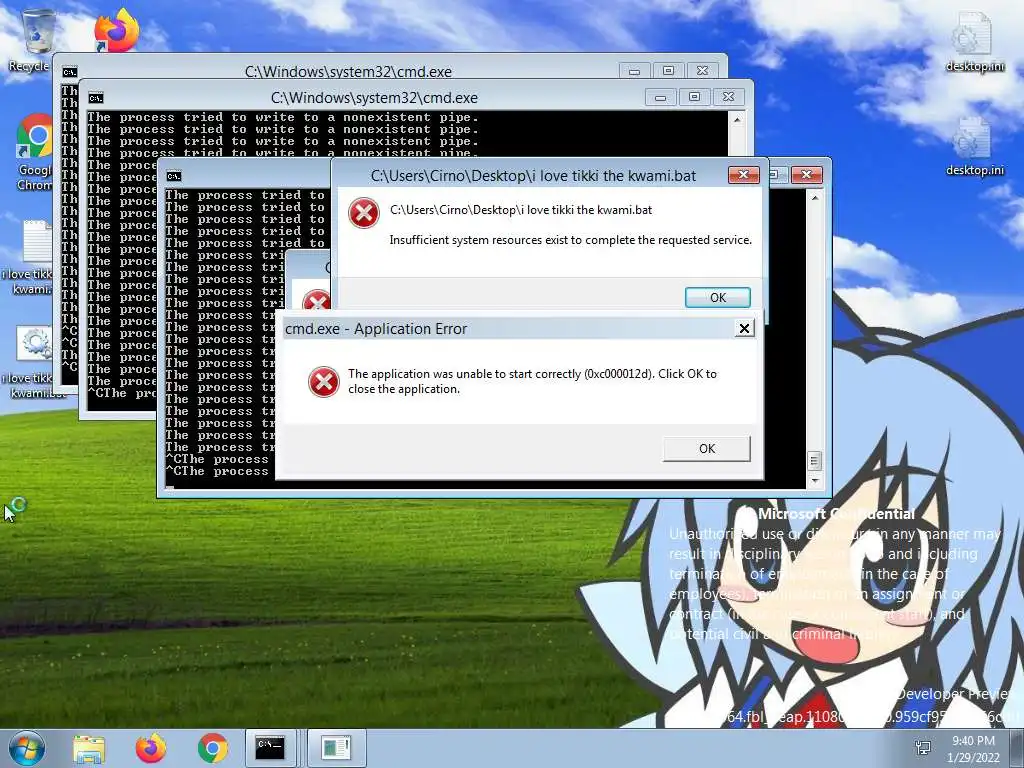
Task: Click the network icon in the system tray
Action: (x=923, y=748)
